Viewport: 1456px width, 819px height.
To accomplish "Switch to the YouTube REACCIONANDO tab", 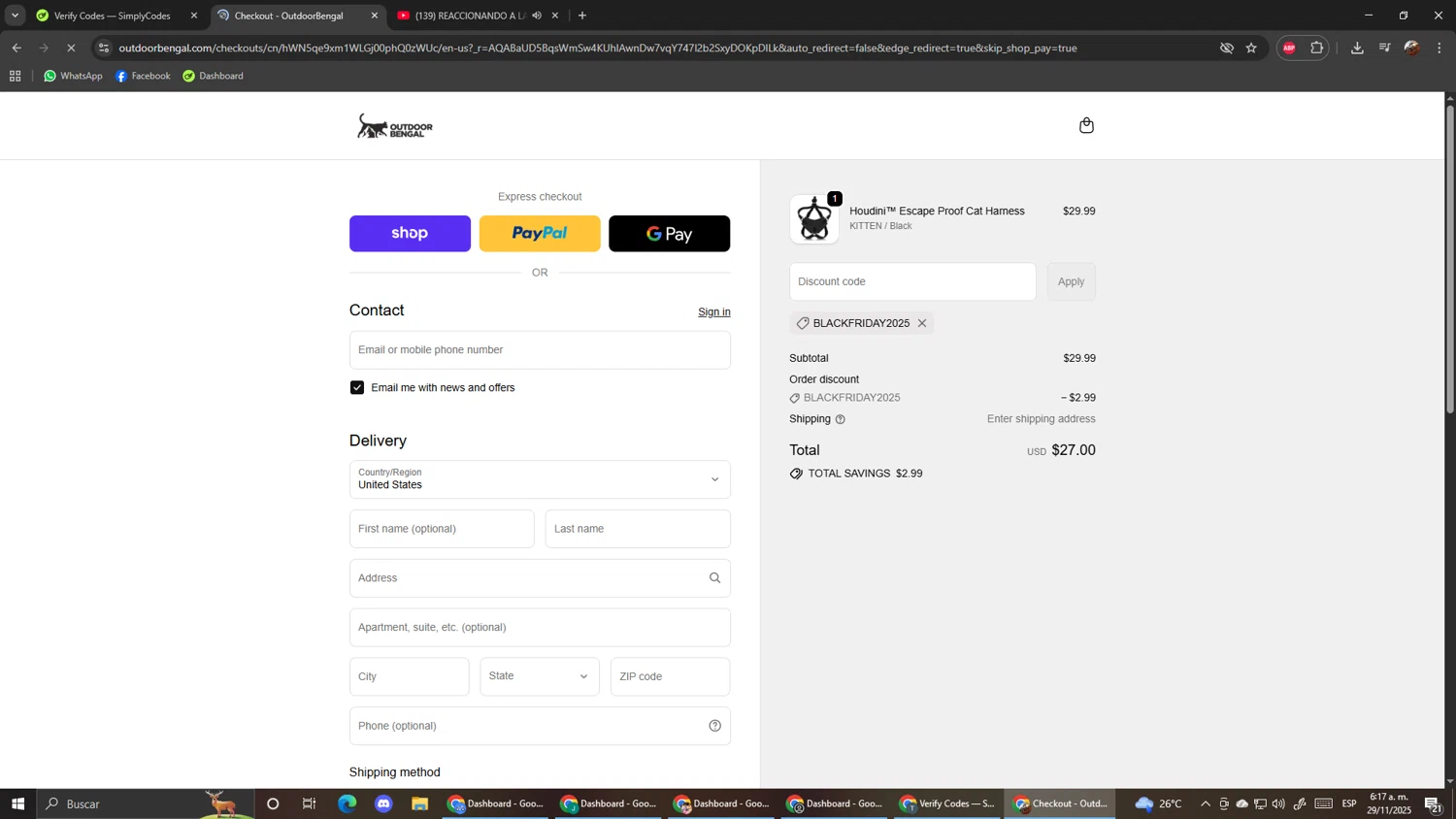I will [x=471, y=16].
